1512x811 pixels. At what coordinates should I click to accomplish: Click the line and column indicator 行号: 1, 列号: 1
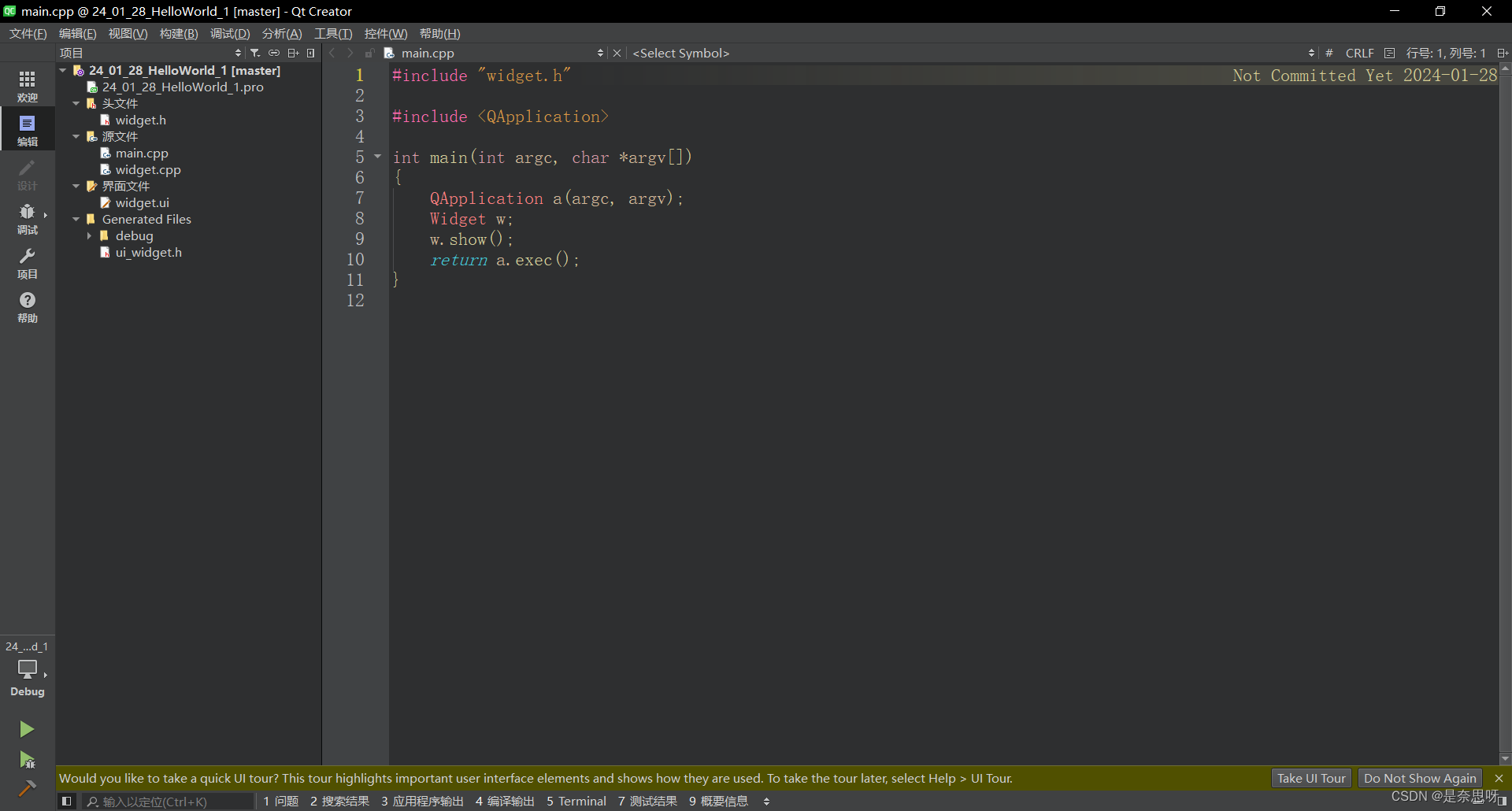click(1445, 53)
